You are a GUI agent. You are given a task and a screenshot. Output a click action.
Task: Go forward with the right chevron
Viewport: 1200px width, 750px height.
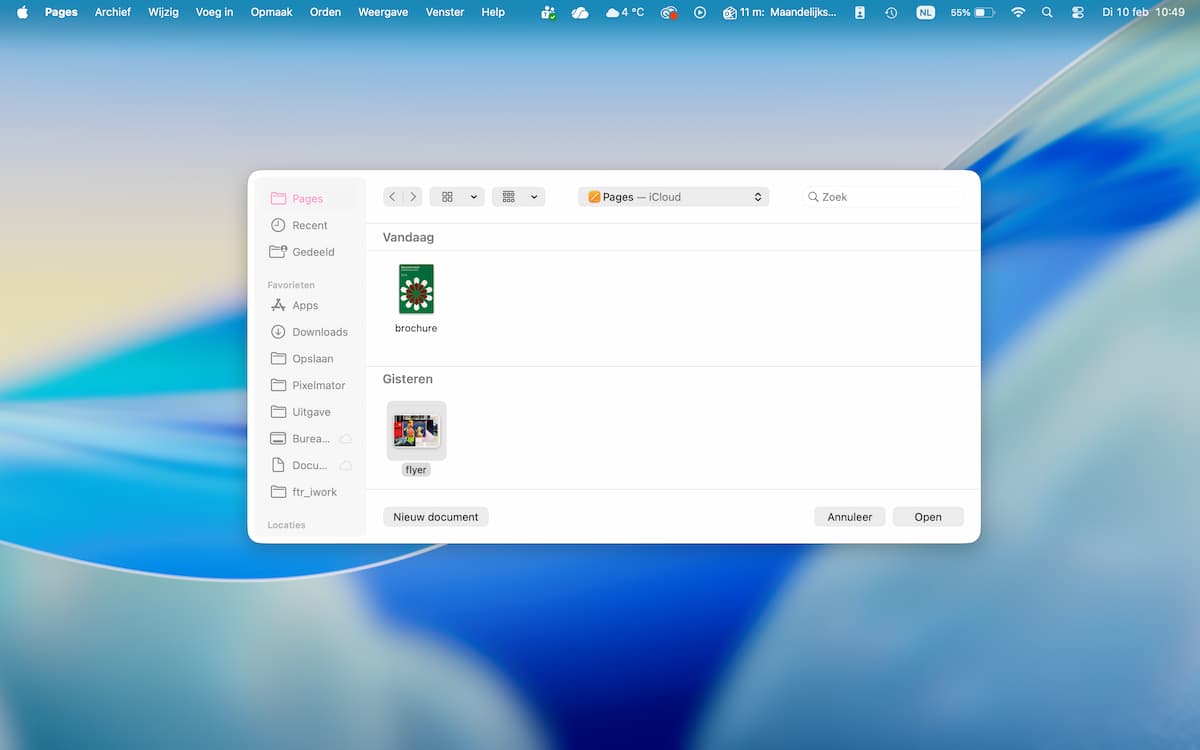413,197
